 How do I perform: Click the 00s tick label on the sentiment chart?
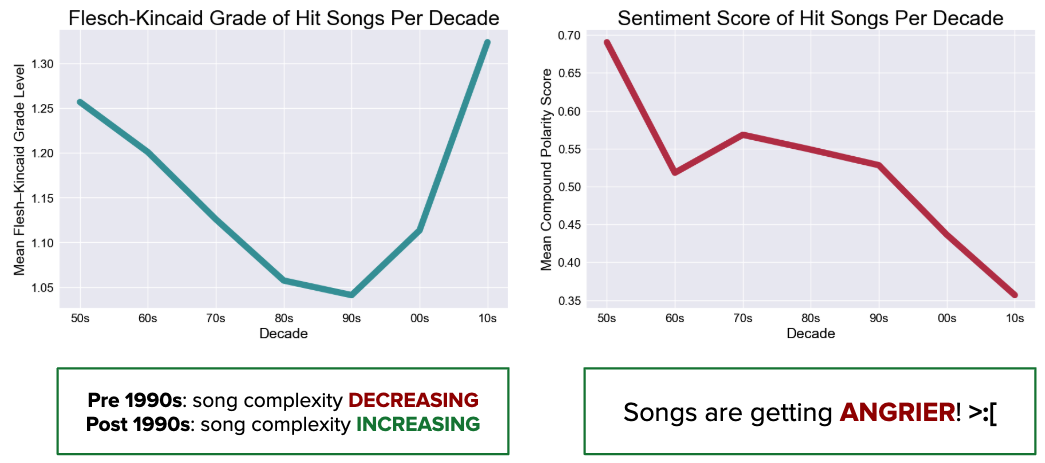[x=946, y=318]
